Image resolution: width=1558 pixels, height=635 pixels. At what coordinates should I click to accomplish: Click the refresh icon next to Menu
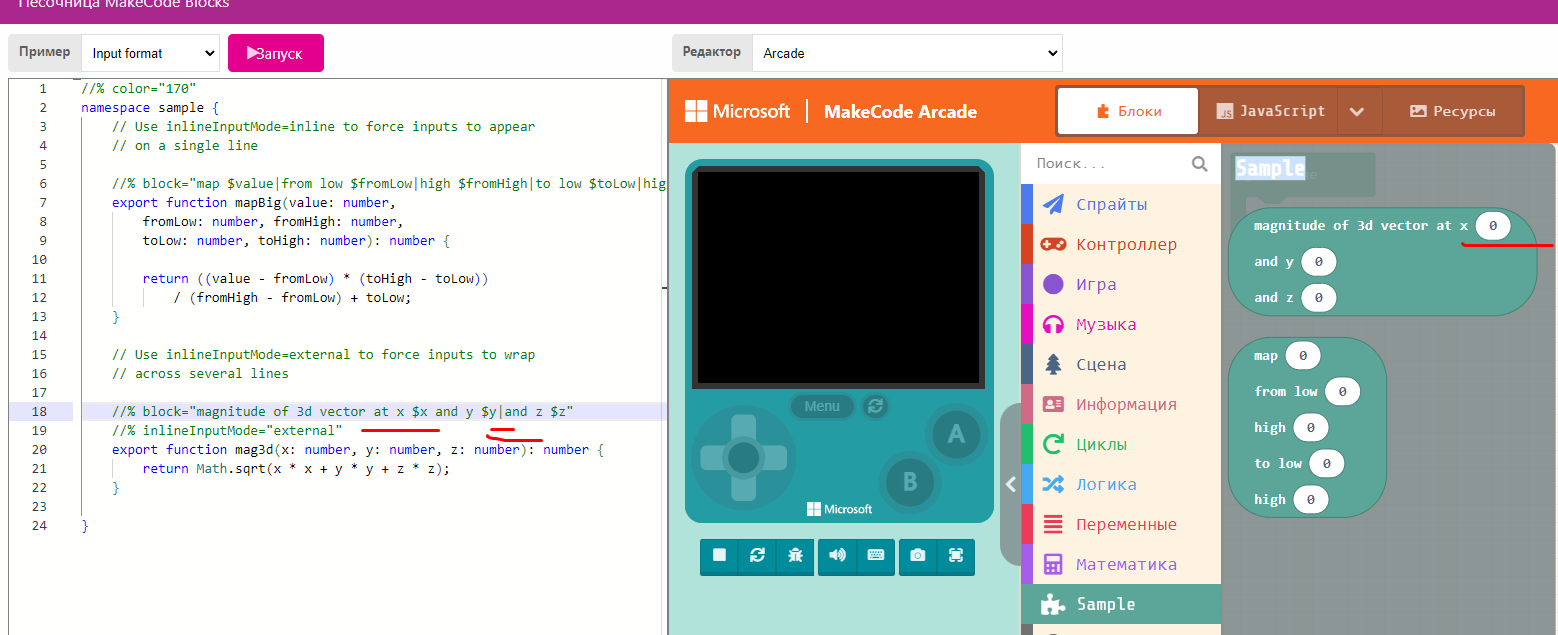875,406
